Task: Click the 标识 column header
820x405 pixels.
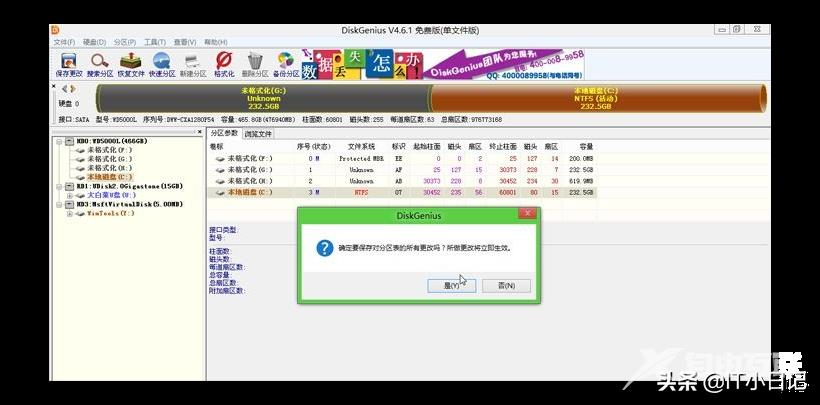Action: (x=398, y=147)
